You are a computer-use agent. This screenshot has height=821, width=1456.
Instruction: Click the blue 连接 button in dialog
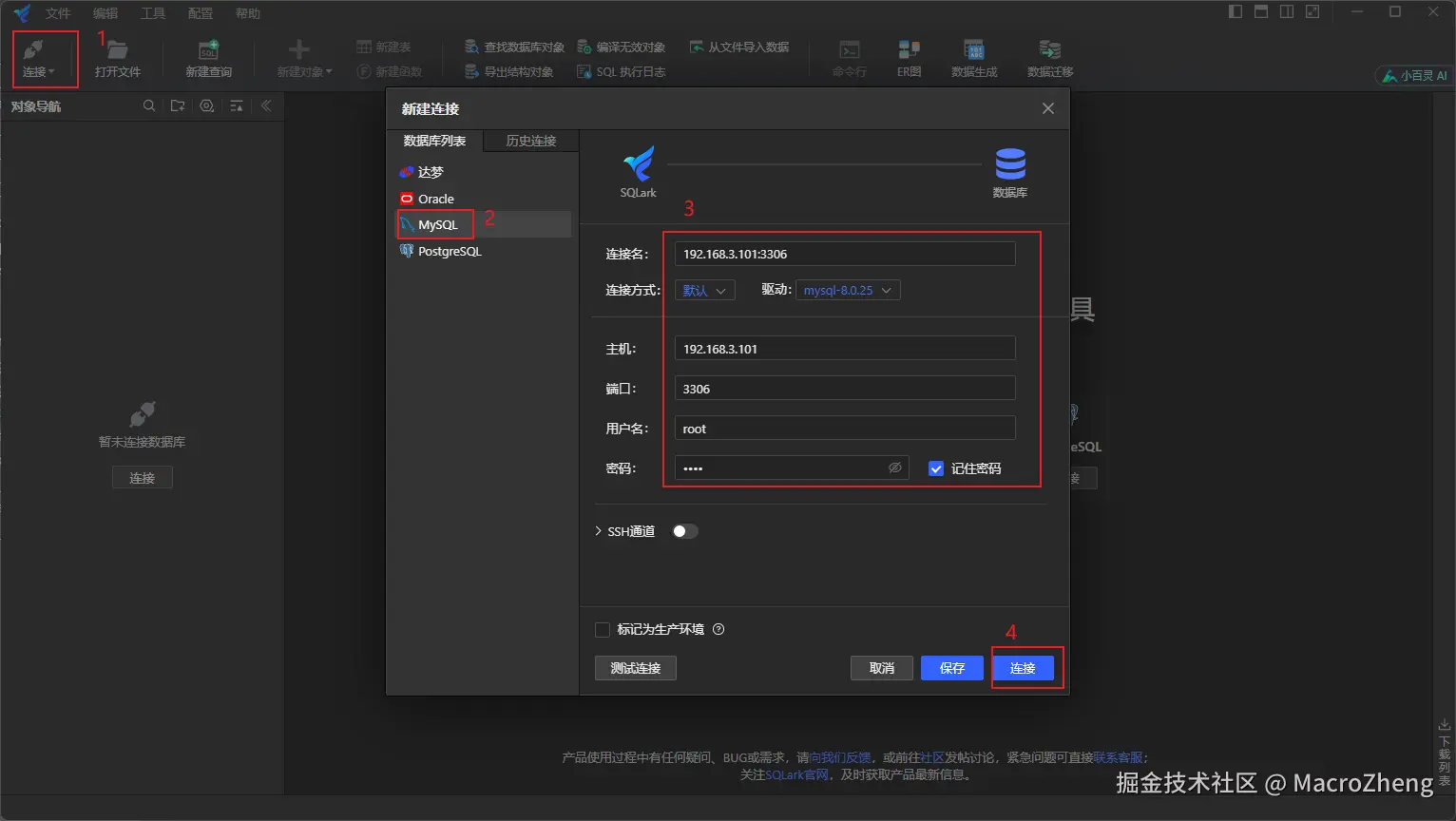point(1023,668)
